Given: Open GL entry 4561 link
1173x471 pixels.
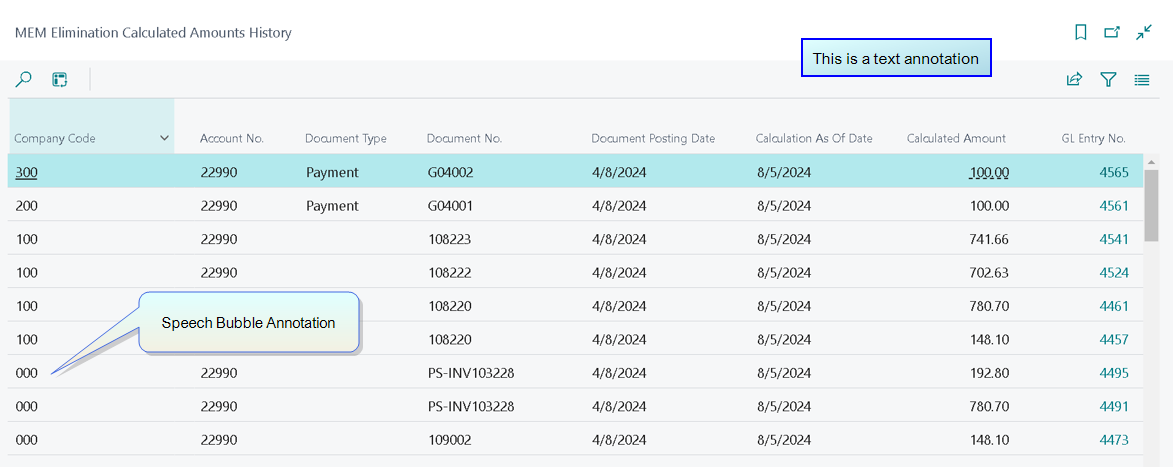Looking at the screenshot, I should 1114,206.
